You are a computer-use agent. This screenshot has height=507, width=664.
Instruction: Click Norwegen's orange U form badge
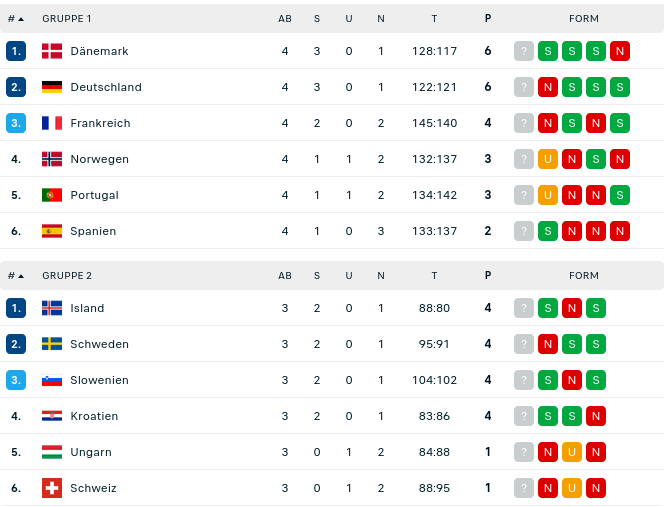548,159
